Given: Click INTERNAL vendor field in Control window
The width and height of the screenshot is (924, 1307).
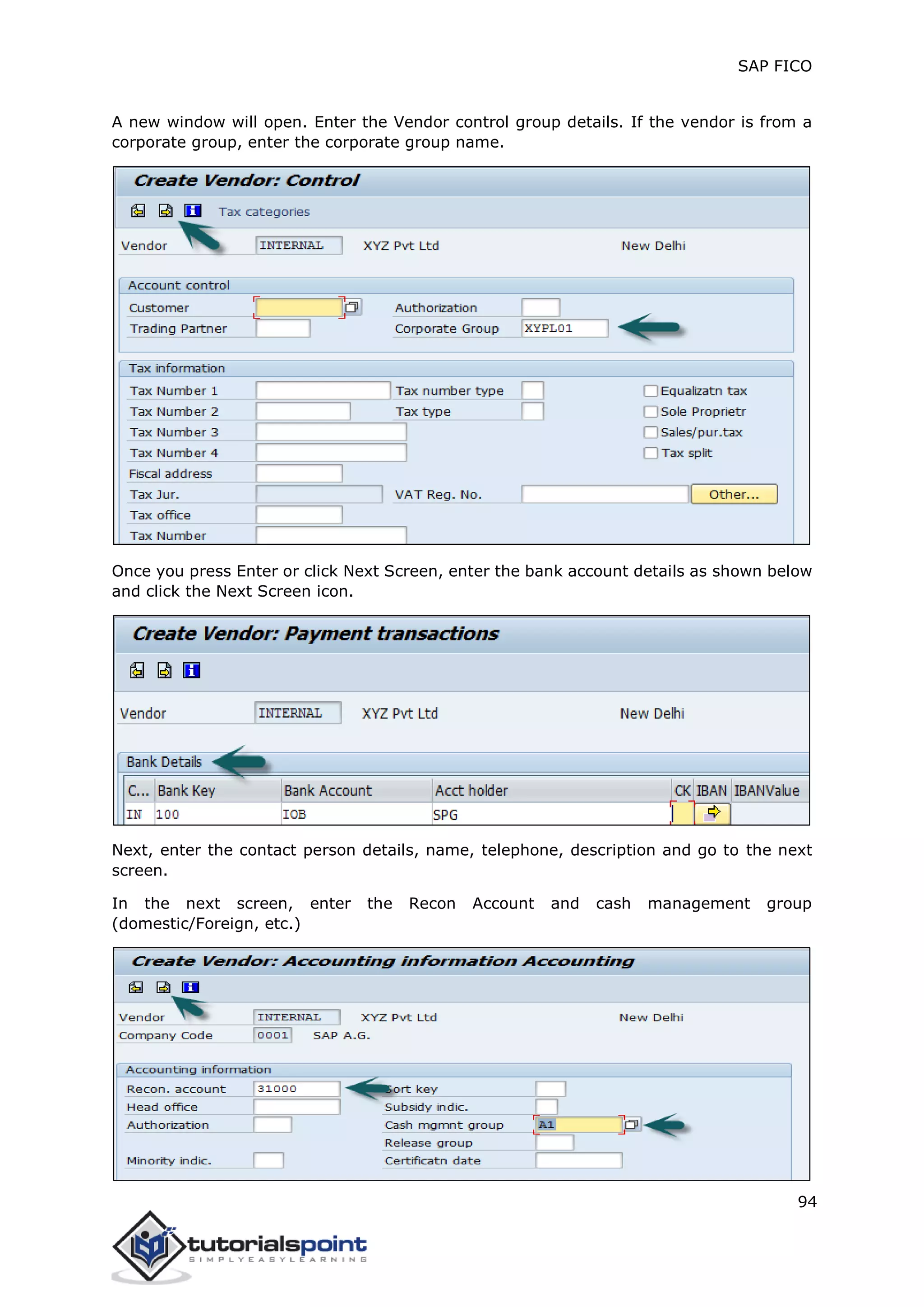Looking at the screenshot, I should 299,246.
